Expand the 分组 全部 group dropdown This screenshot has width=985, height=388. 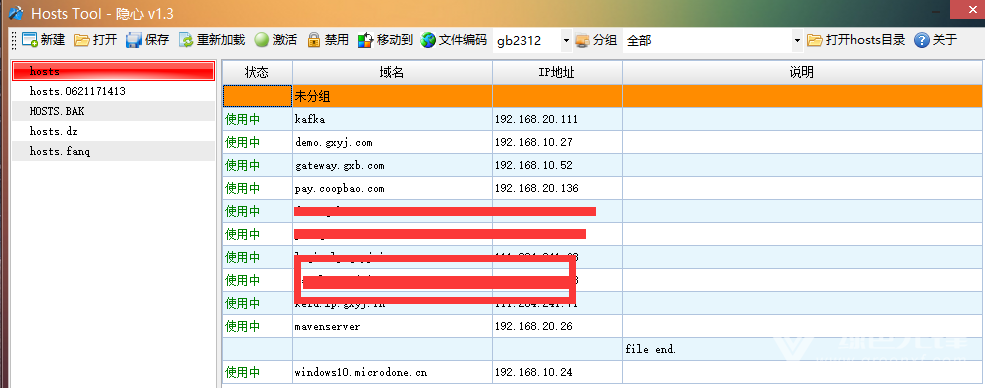click(797, 41)
